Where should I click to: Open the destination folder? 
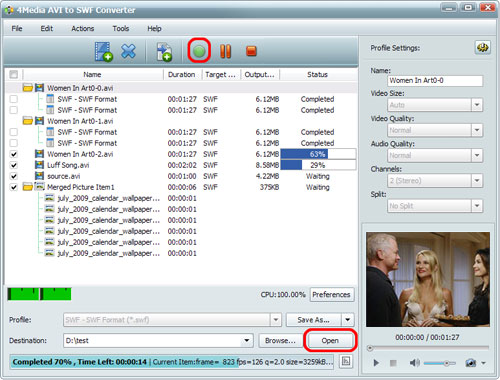[330, 341]
